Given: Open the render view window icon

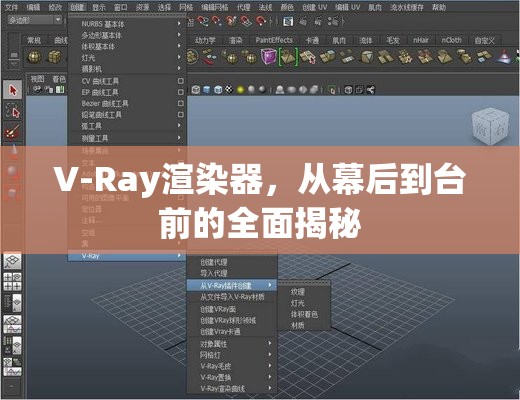Looking at the screenshot, I should tap(288, 22).
